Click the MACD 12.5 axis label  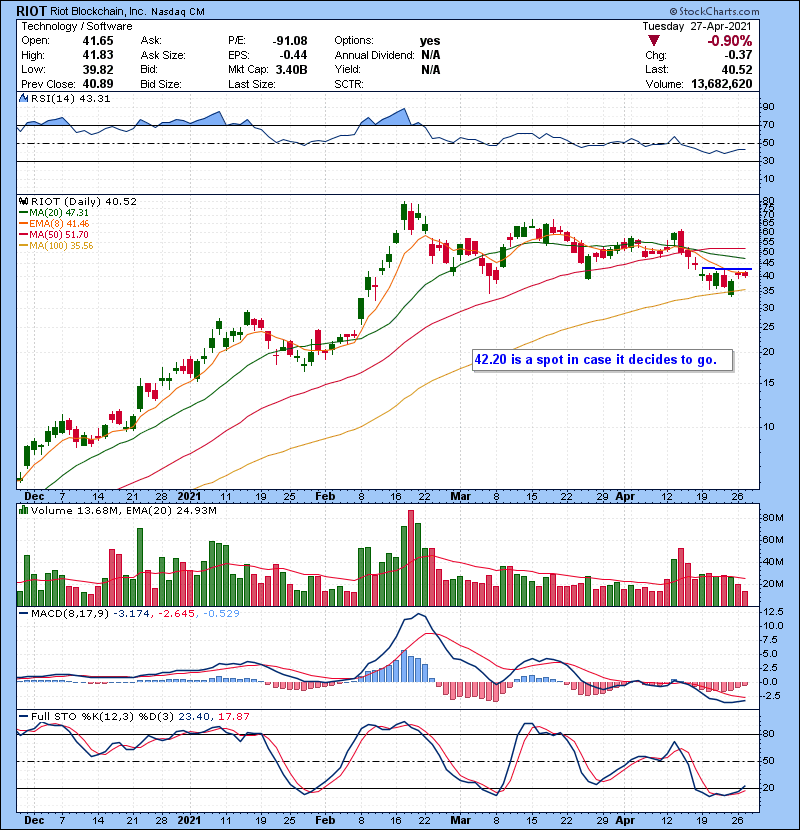(772, 611)
